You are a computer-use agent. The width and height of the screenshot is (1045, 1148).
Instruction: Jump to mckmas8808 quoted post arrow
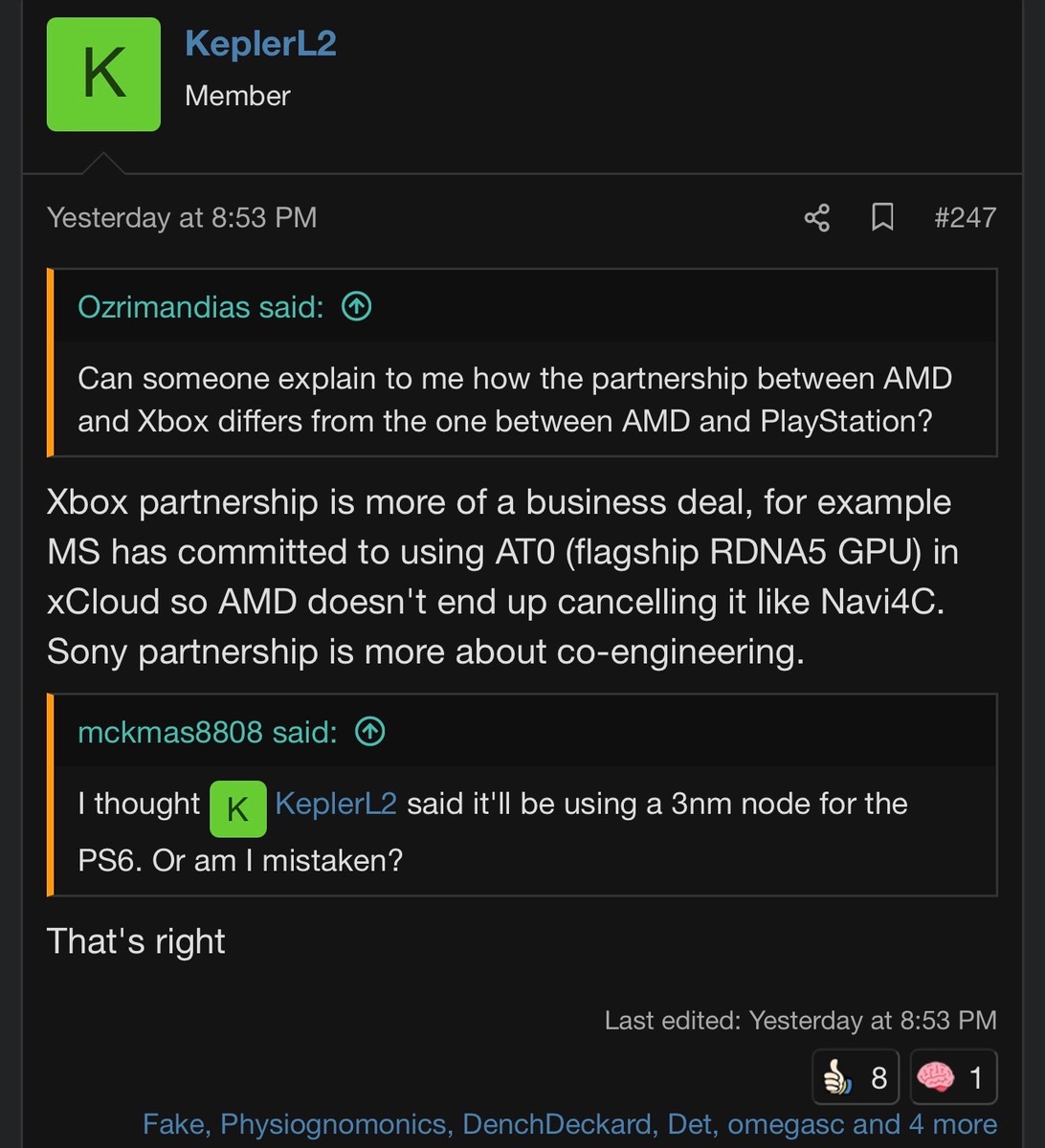point(370,733)
